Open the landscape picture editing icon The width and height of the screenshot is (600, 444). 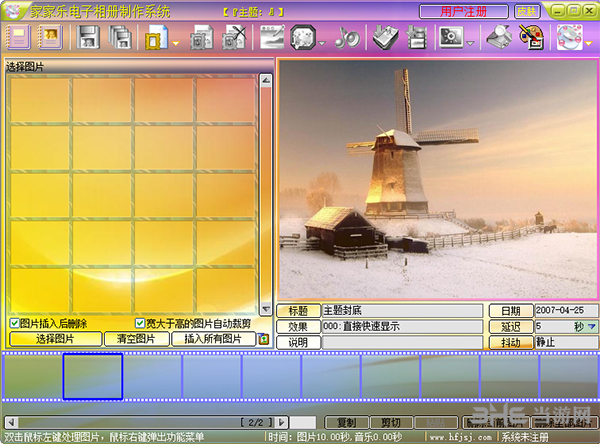(272, 37)
